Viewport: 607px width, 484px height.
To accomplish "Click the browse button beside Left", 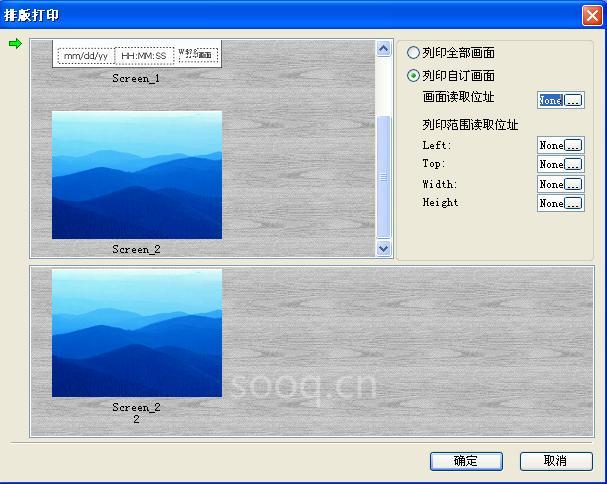I will [x=573, y=146].
